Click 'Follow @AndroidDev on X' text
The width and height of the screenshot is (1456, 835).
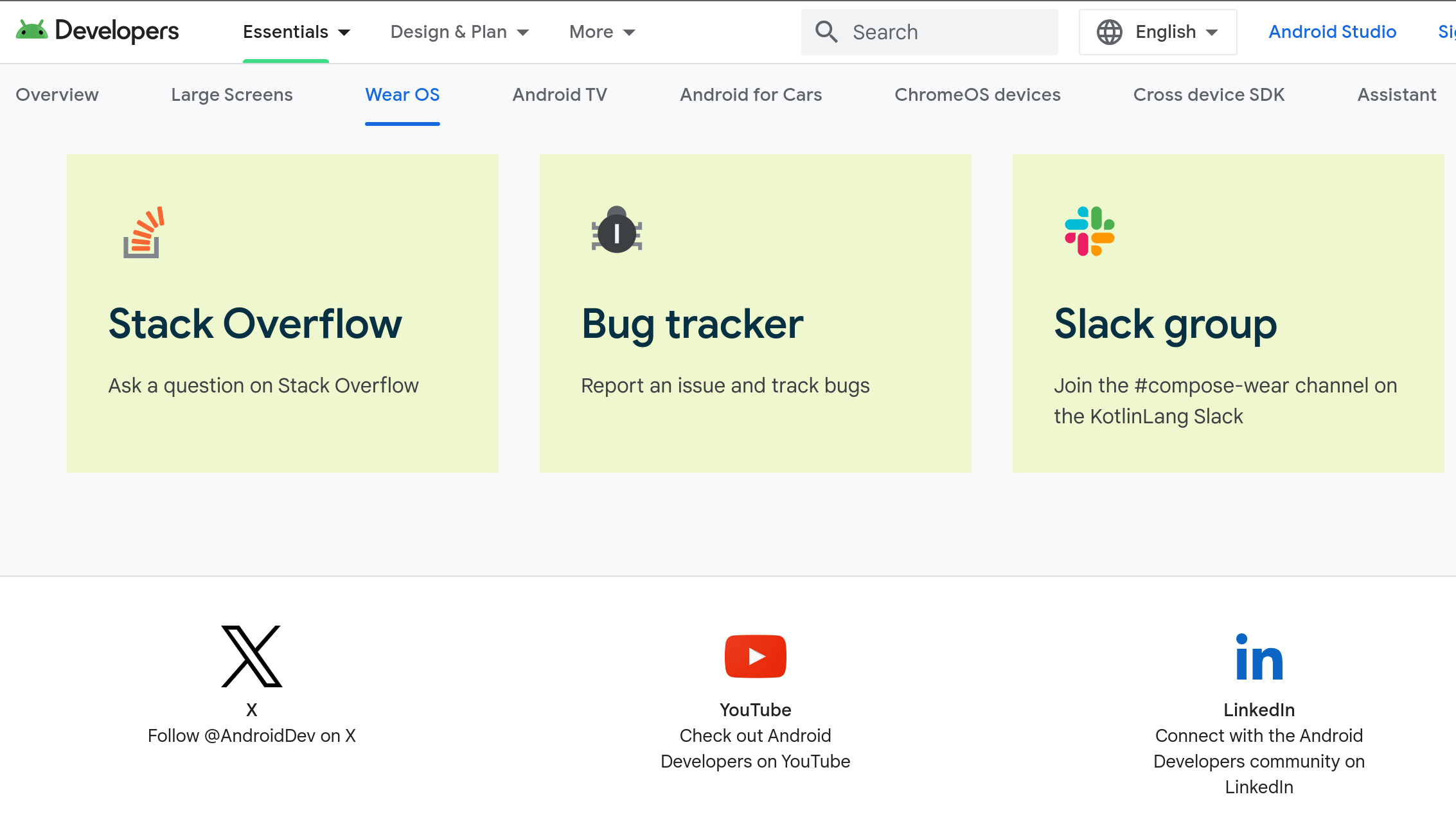click(x=252, y=735)
